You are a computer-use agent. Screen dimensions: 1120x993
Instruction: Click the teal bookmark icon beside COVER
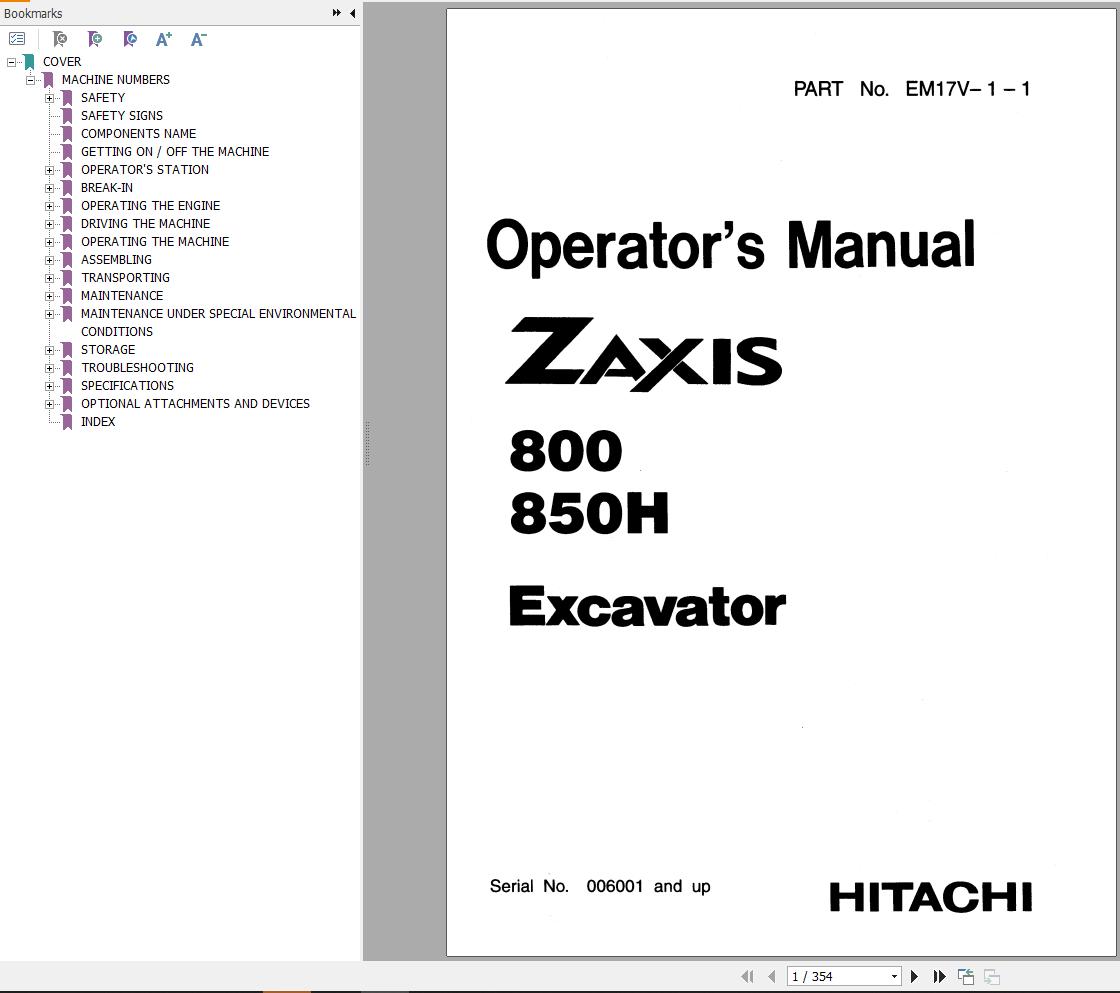(x=29, y=62)
